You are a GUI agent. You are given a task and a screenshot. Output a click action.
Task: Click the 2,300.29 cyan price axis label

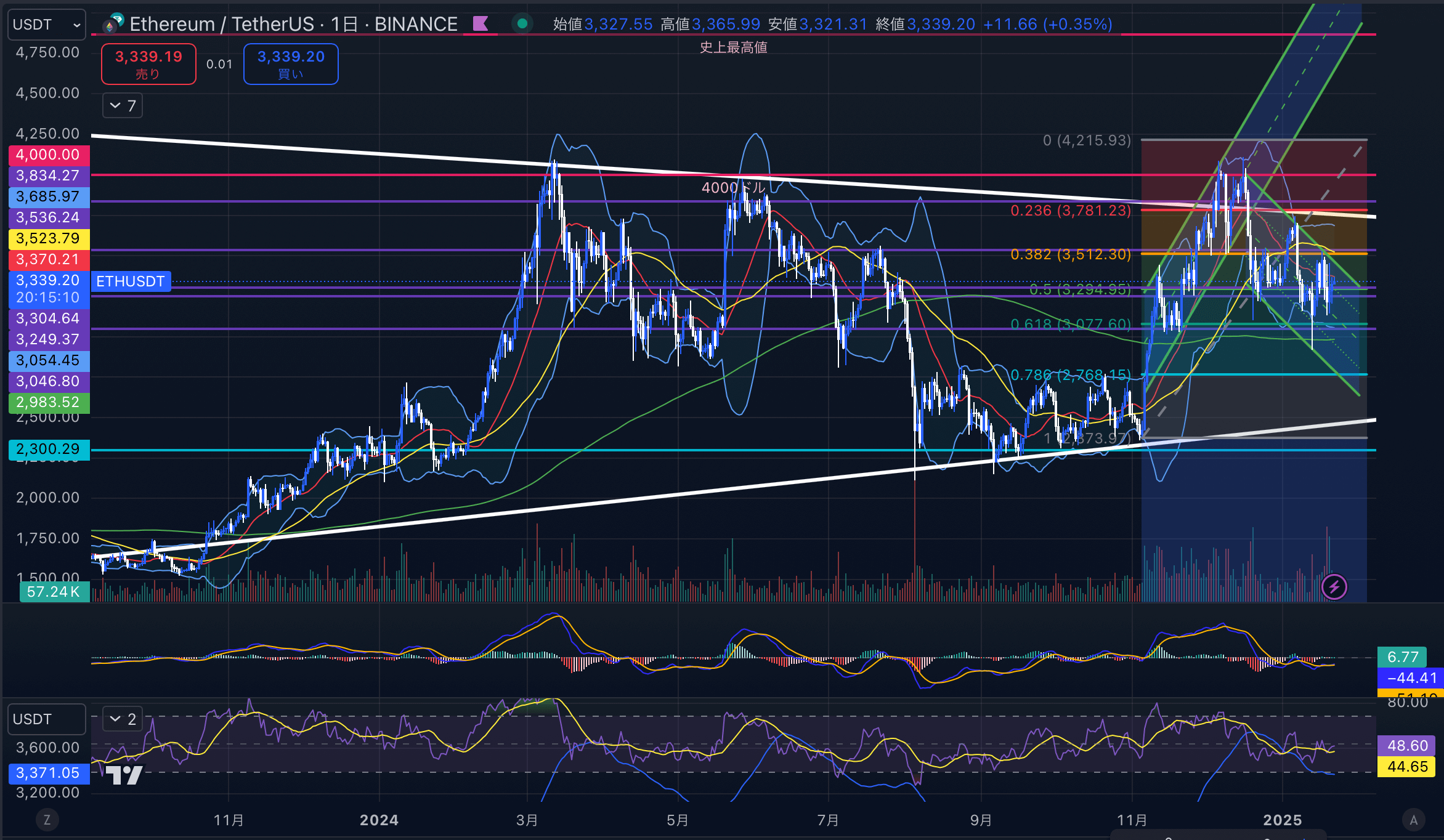click(x=49, y=449)
